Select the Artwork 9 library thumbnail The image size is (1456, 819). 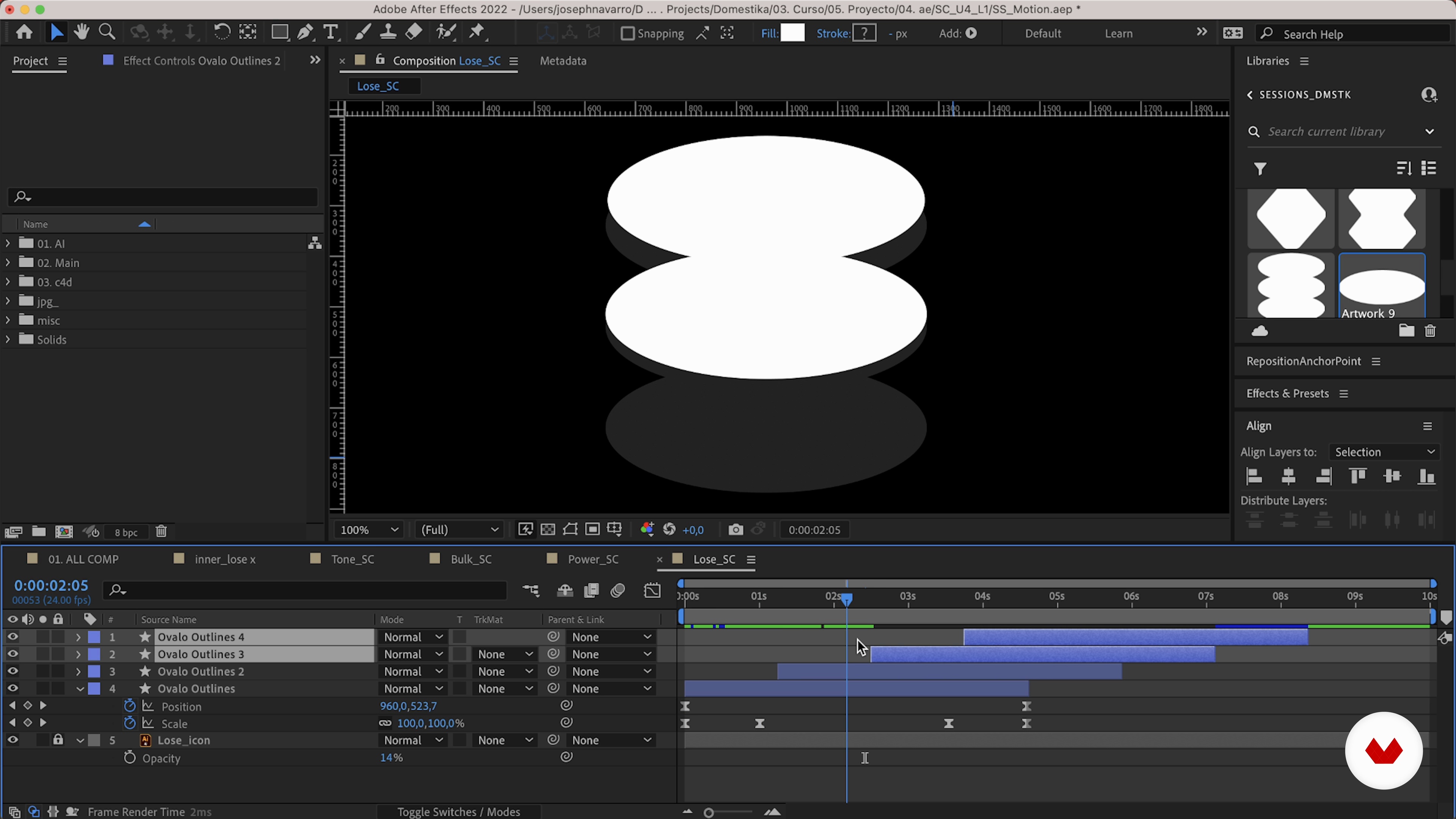coord(1381,286)
